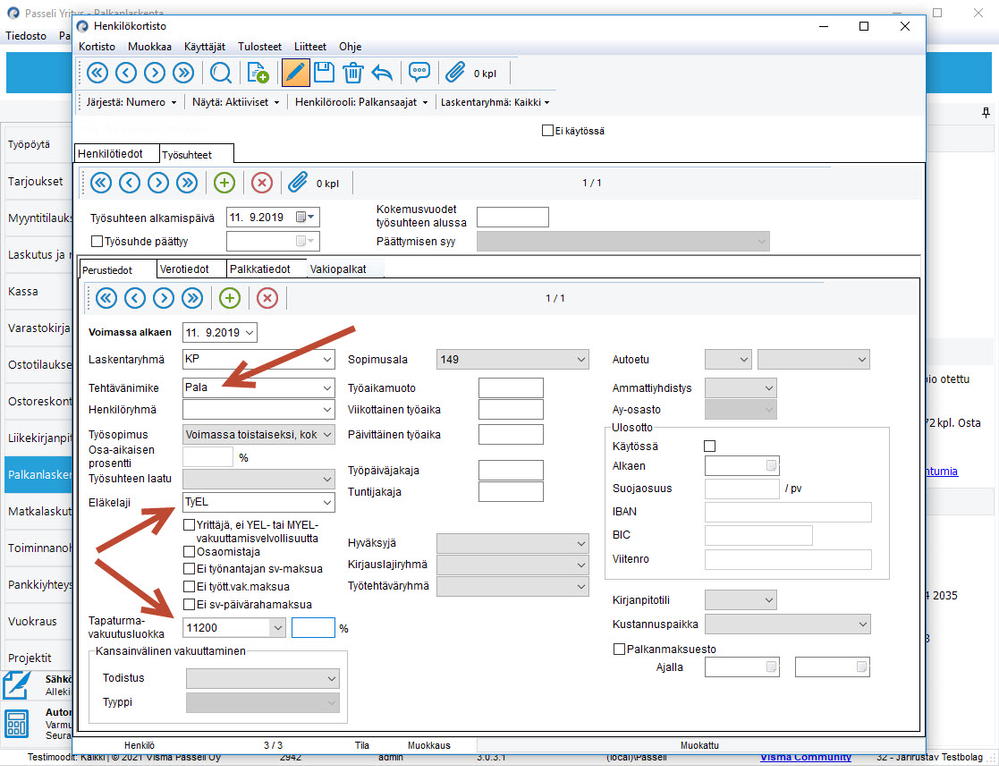Open the Tulosteet menu

point(260,47)
